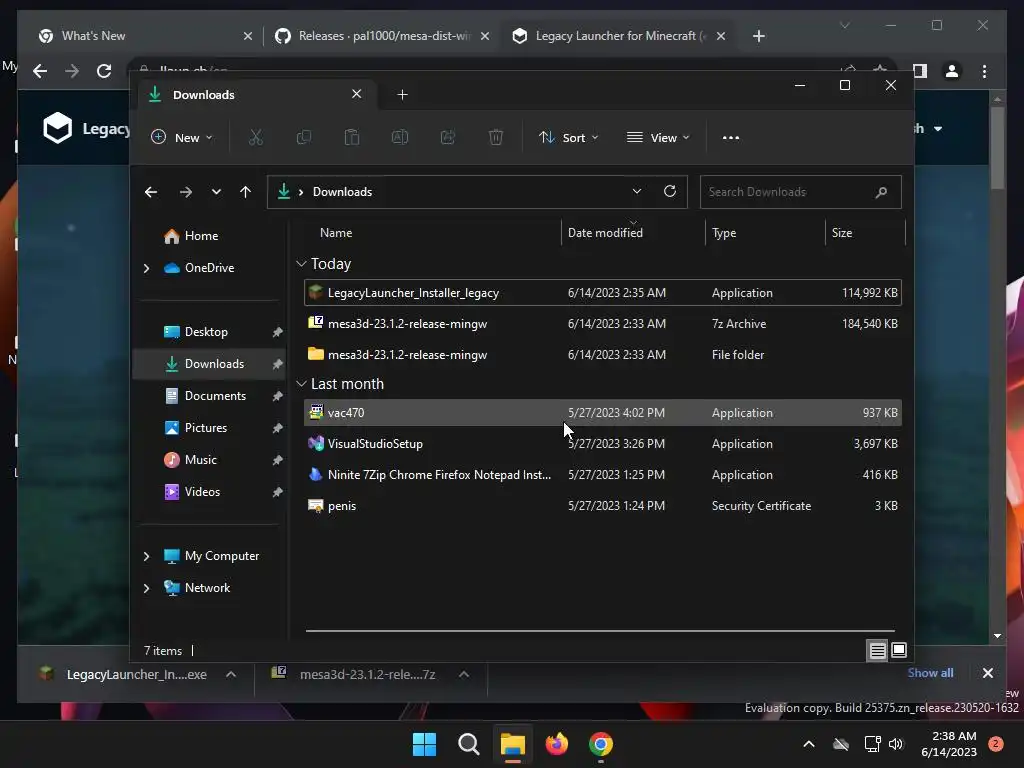Select mesa3d-23.1.2-release-mingw 7z Archive
The width and height of the screenshot is (1024, 768).
(603, 324)
